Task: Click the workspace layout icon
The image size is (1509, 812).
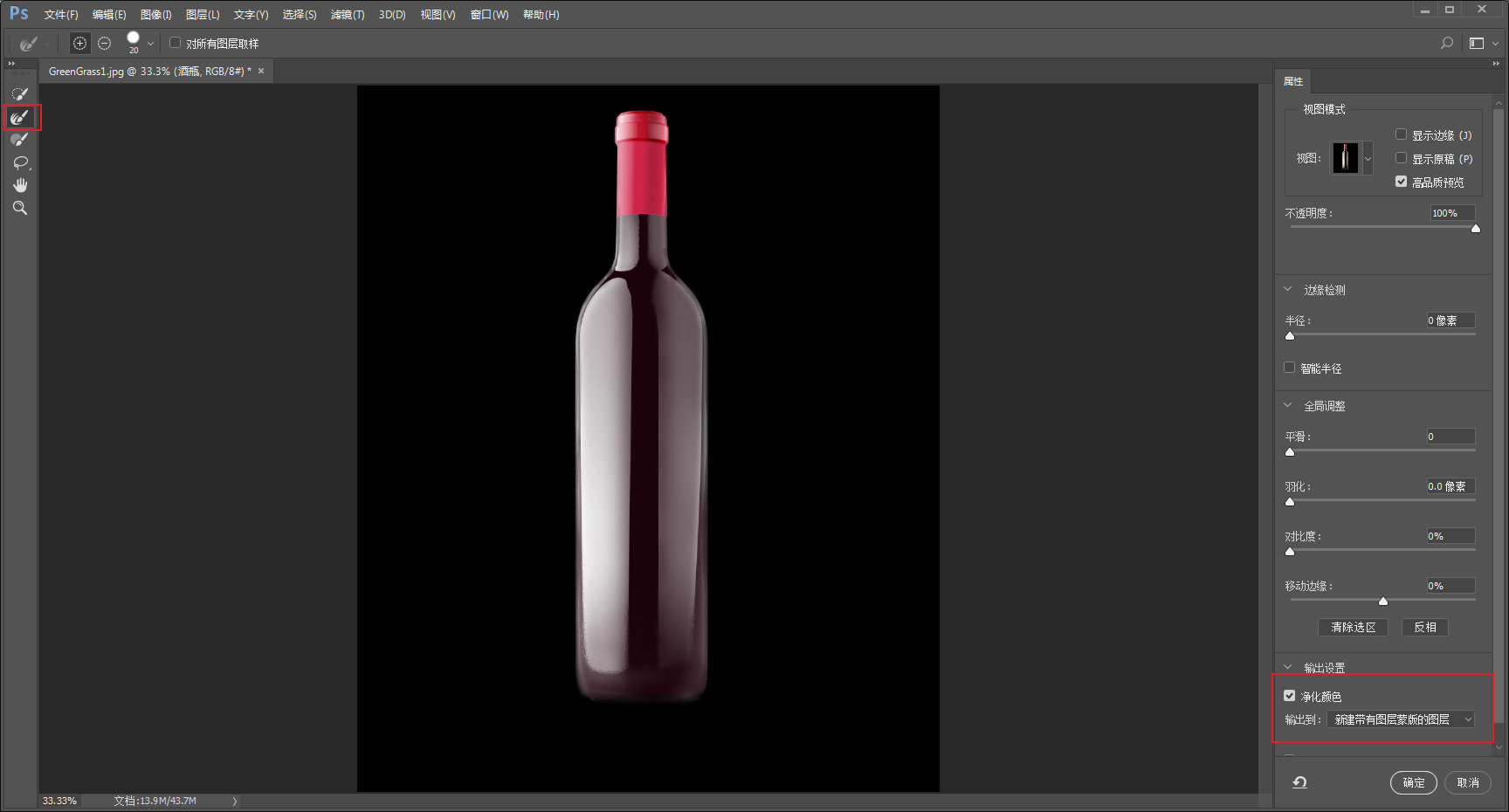Action: click(x=1477, y=43)
